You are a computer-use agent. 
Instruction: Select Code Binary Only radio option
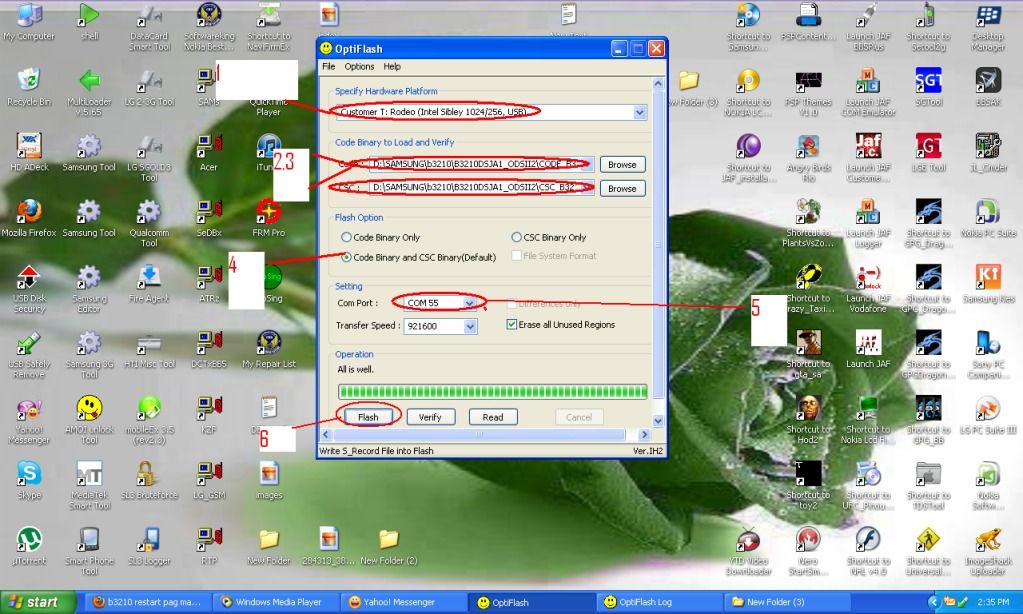click(x=346, y=237)
